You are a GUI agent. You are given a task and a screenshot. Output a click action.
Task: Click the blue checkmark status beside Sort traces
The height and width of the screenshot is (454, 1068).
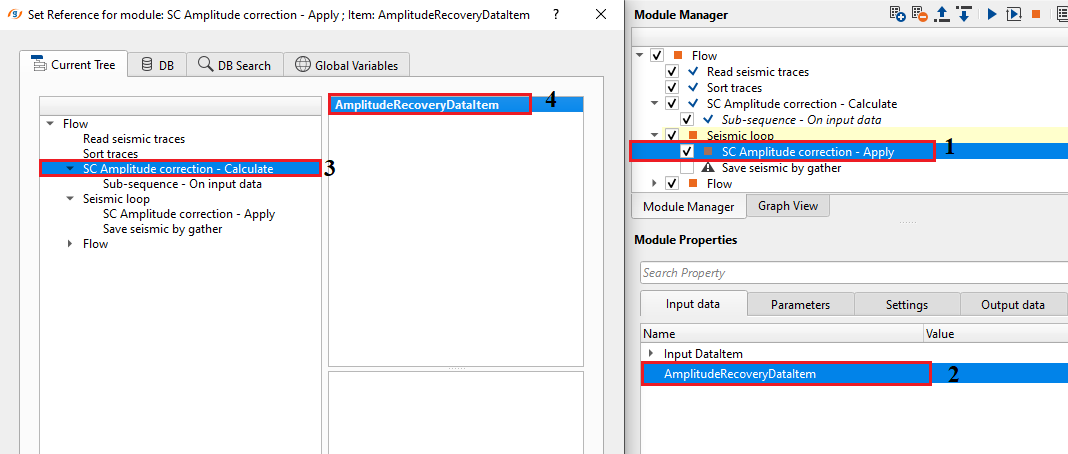693,88
